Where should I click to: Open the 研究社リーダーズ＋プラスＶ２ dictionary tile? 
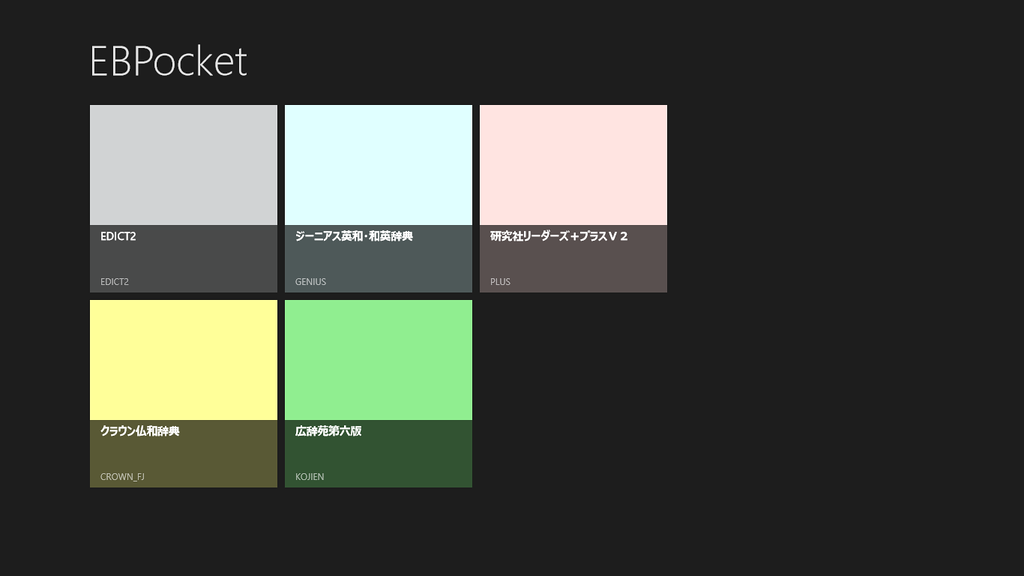[x=572, y=197]
